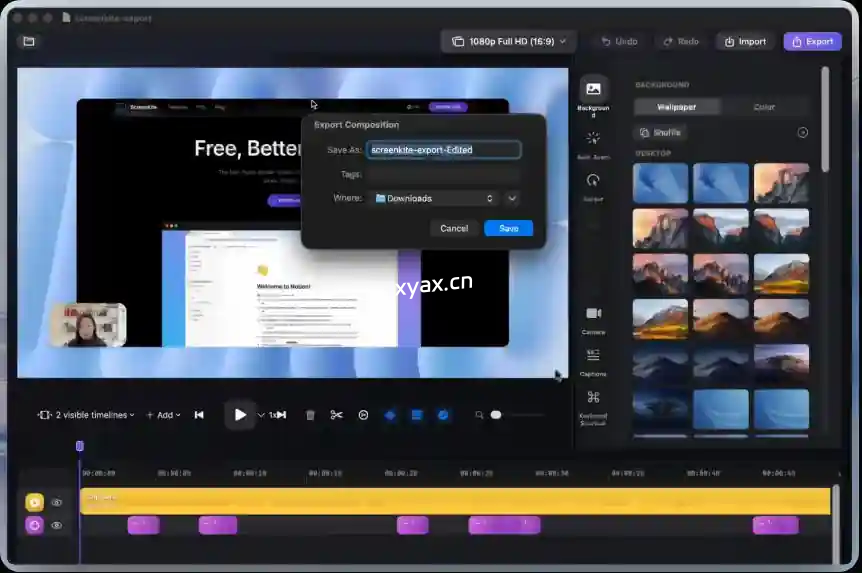Image resolution: width=862 pixels, height=573 pixels.
Task: Cancel the Export Composition dialog
Action: (x=454, y=228)
